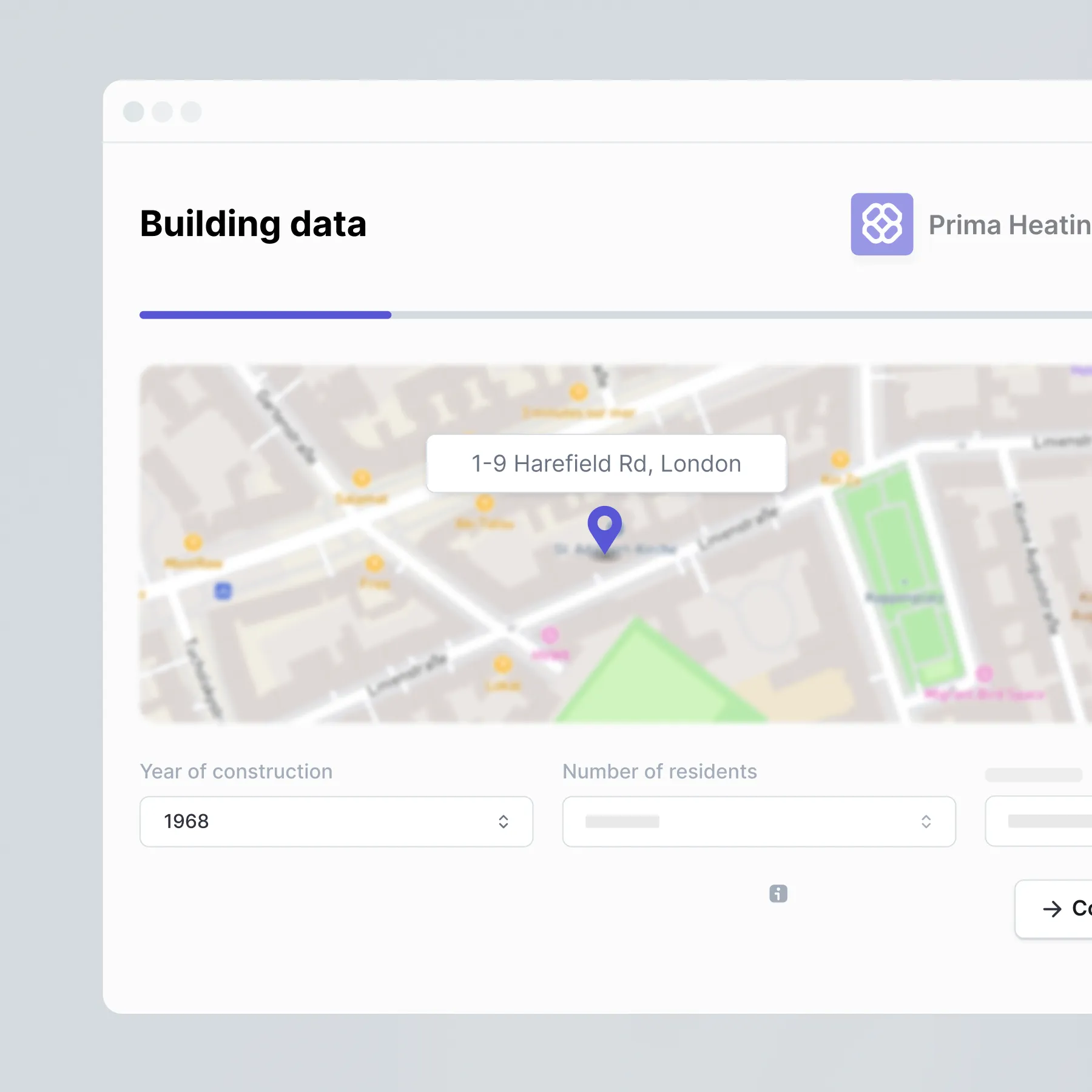Click the Year of construction stepper arrows

click(x=504, y=821)
